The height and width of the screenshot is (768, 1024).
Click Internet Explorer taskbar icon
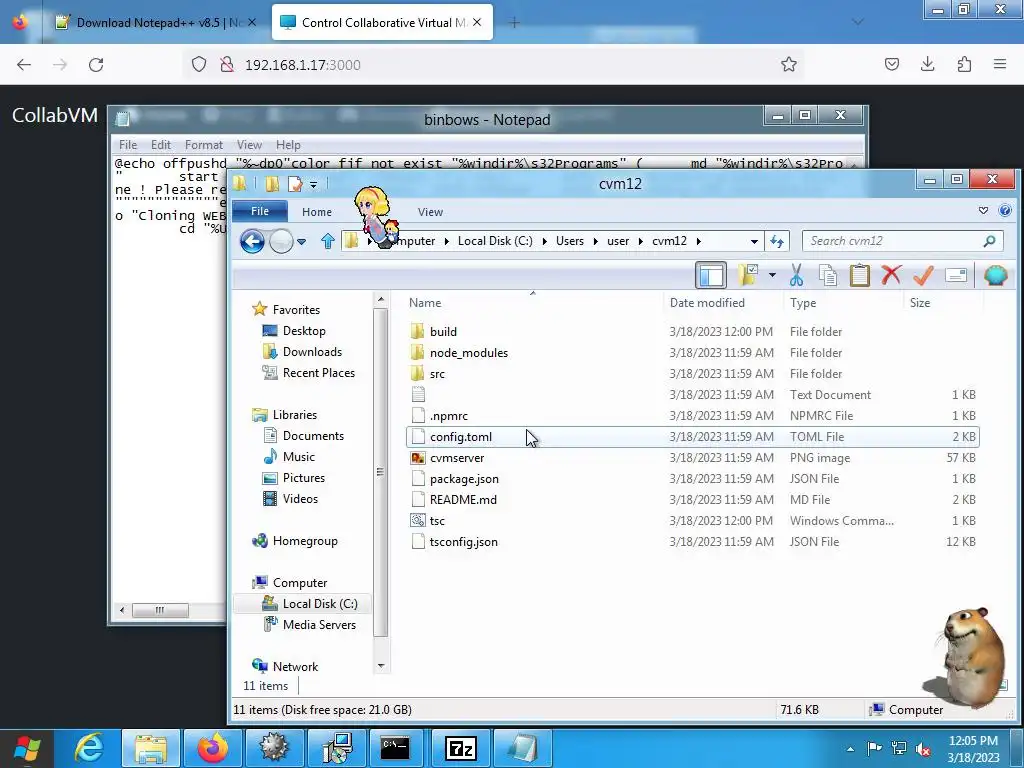pyautogui.click(x=89, y=748)
